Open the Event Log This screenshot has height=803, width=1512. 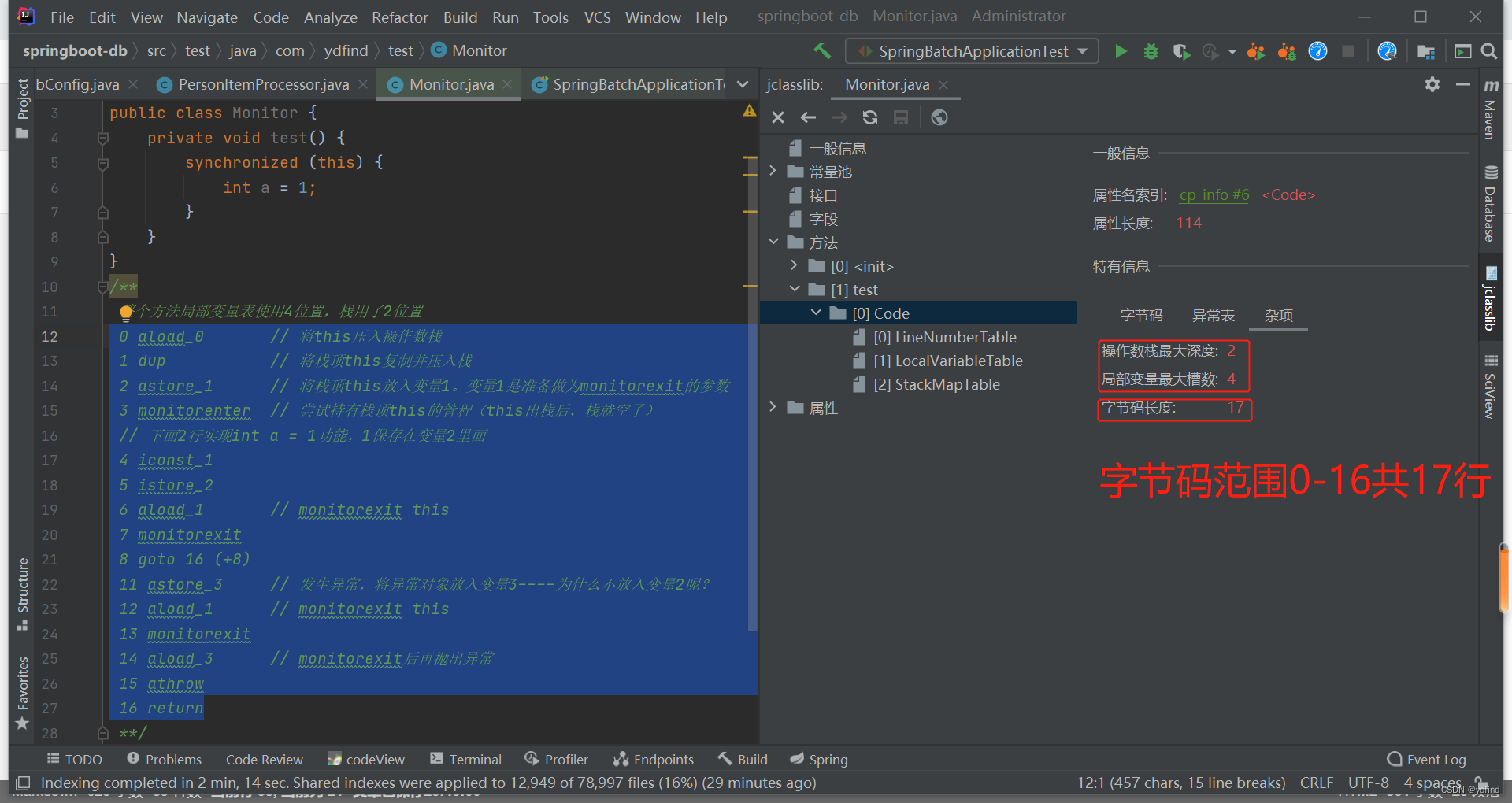click(1426, 760)
